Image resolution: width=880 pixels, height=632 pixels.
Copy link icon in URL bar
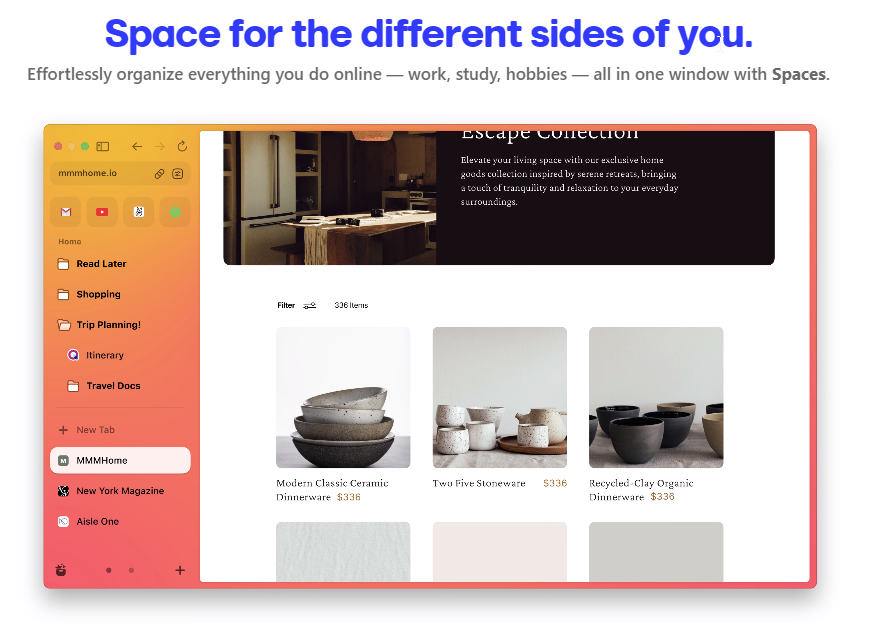(x=159, y=174)
